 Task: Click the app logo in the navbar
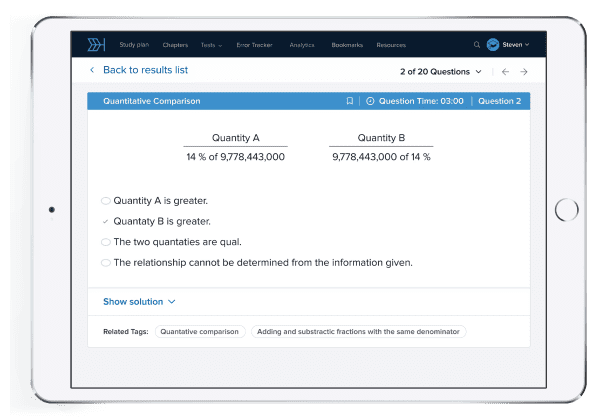pos(95,44)
